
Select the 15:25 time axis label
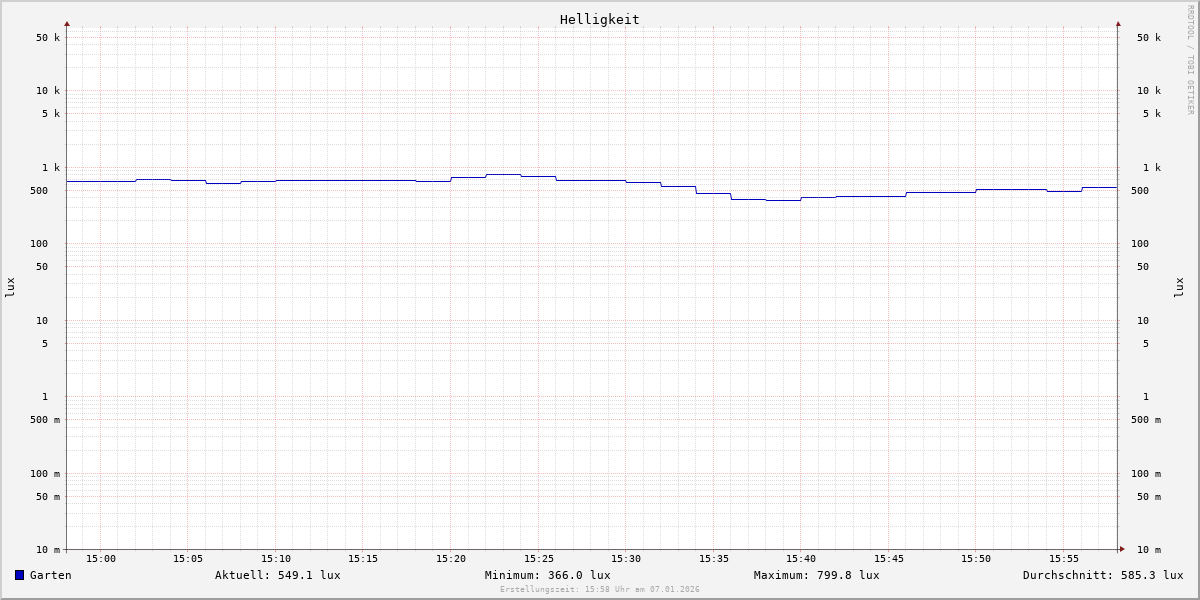click(538, 559)
